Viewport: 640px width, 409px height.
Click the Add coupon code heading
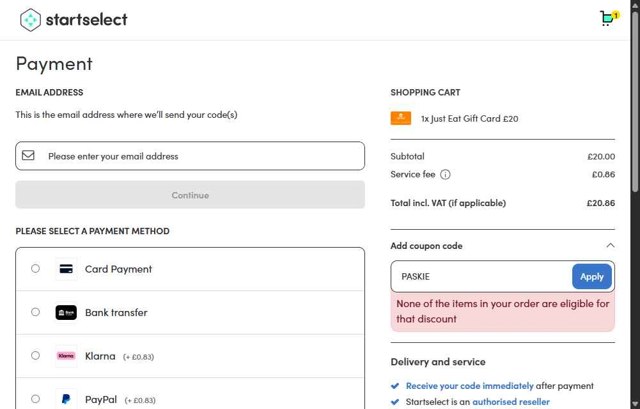427,246
